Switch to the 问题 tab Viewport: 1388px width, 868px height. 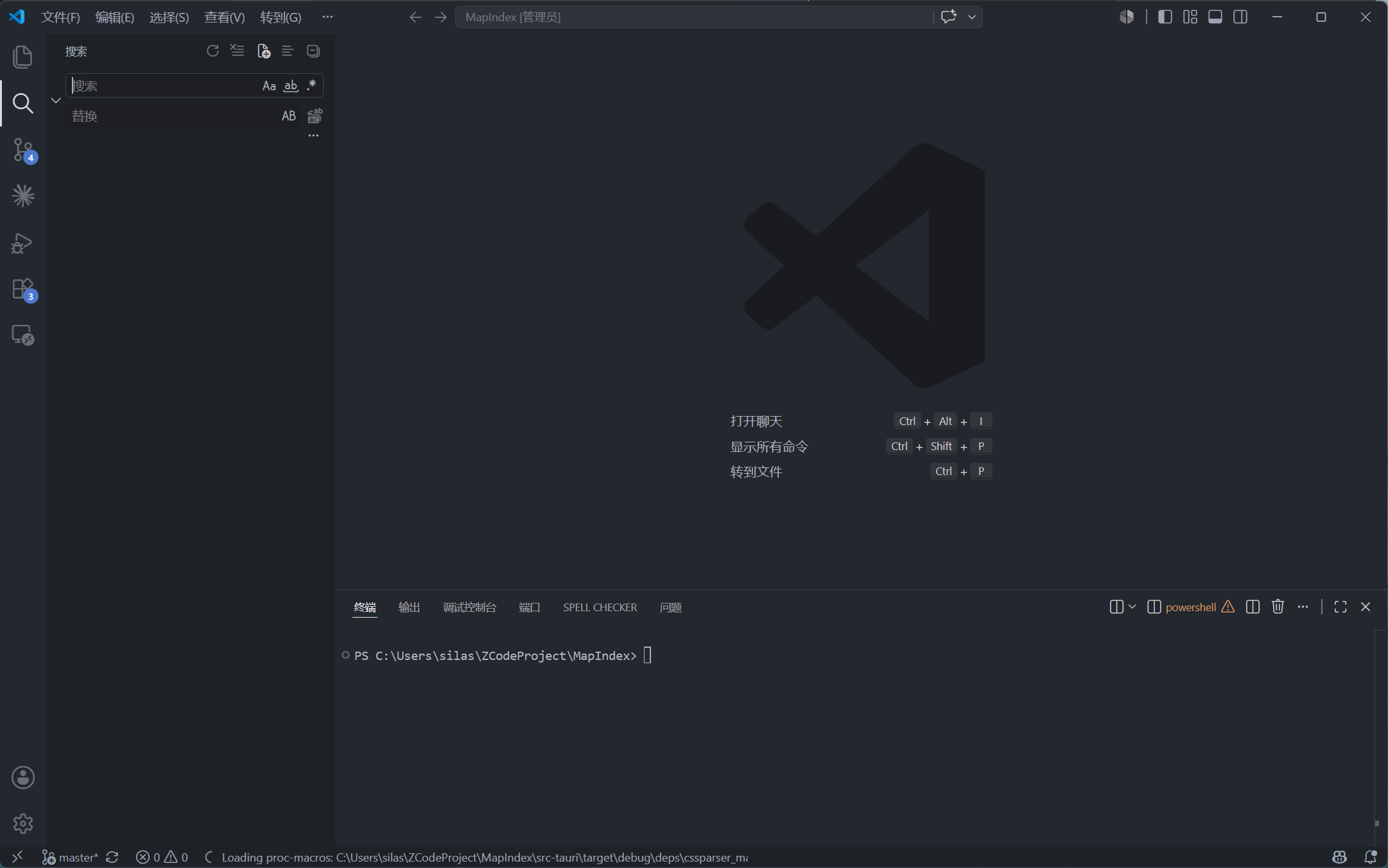point(670,607)
